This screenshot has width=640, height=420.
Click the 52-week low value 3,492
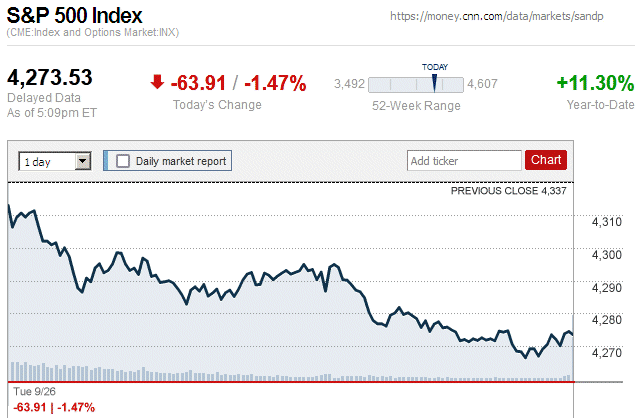click(x=350, y=84)
